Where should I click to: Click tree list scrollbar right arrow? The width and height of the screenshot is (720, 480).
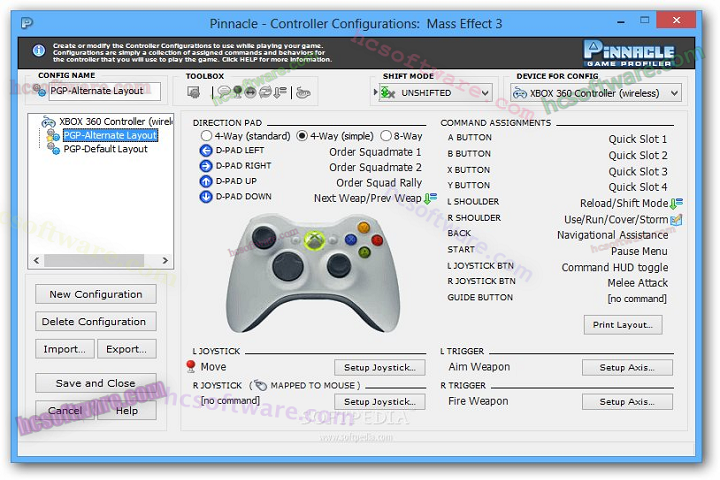tap(165, 260)
